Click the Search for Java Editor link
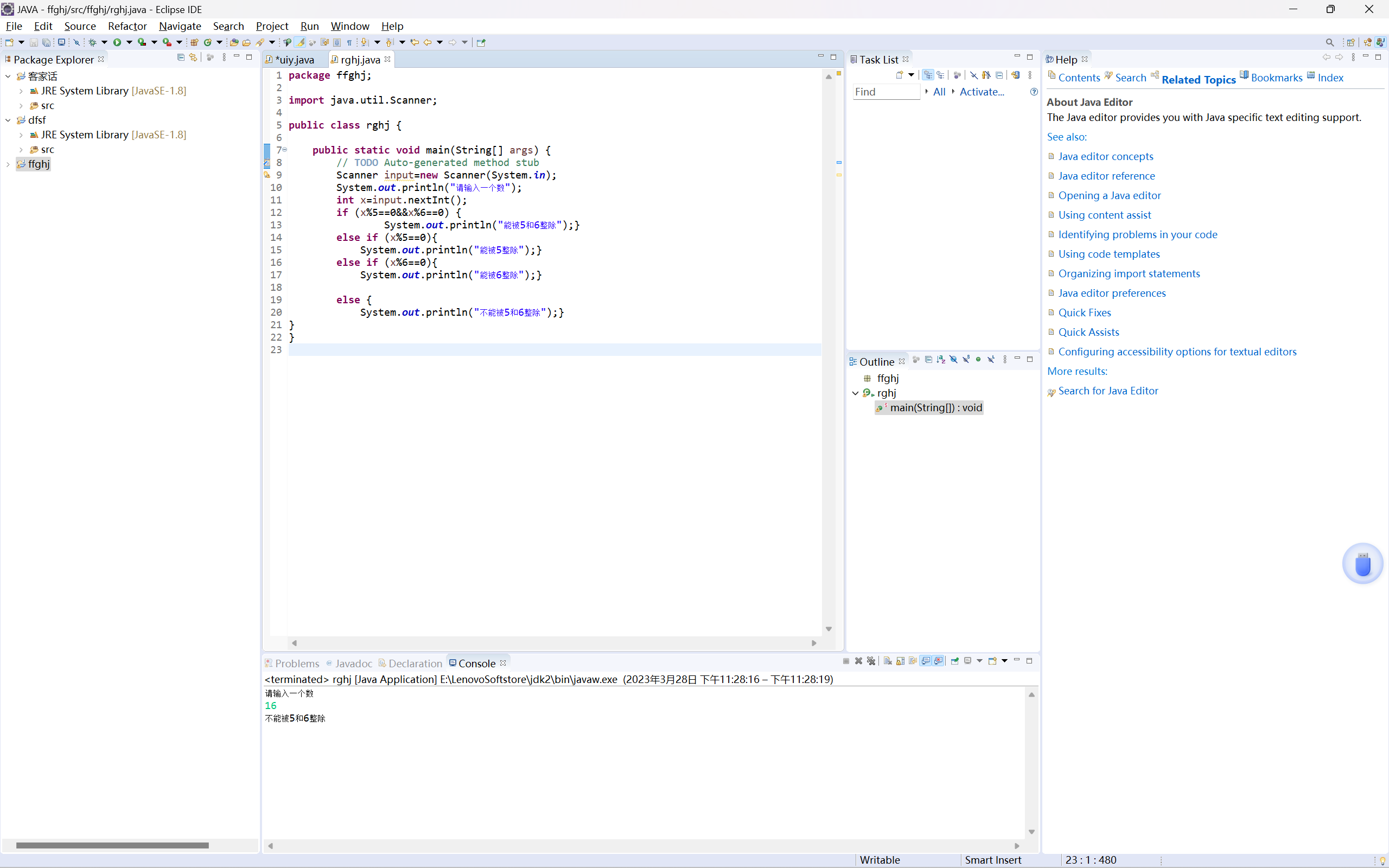This screenshot has height=868, width=1389. (x=1108, y=391)
